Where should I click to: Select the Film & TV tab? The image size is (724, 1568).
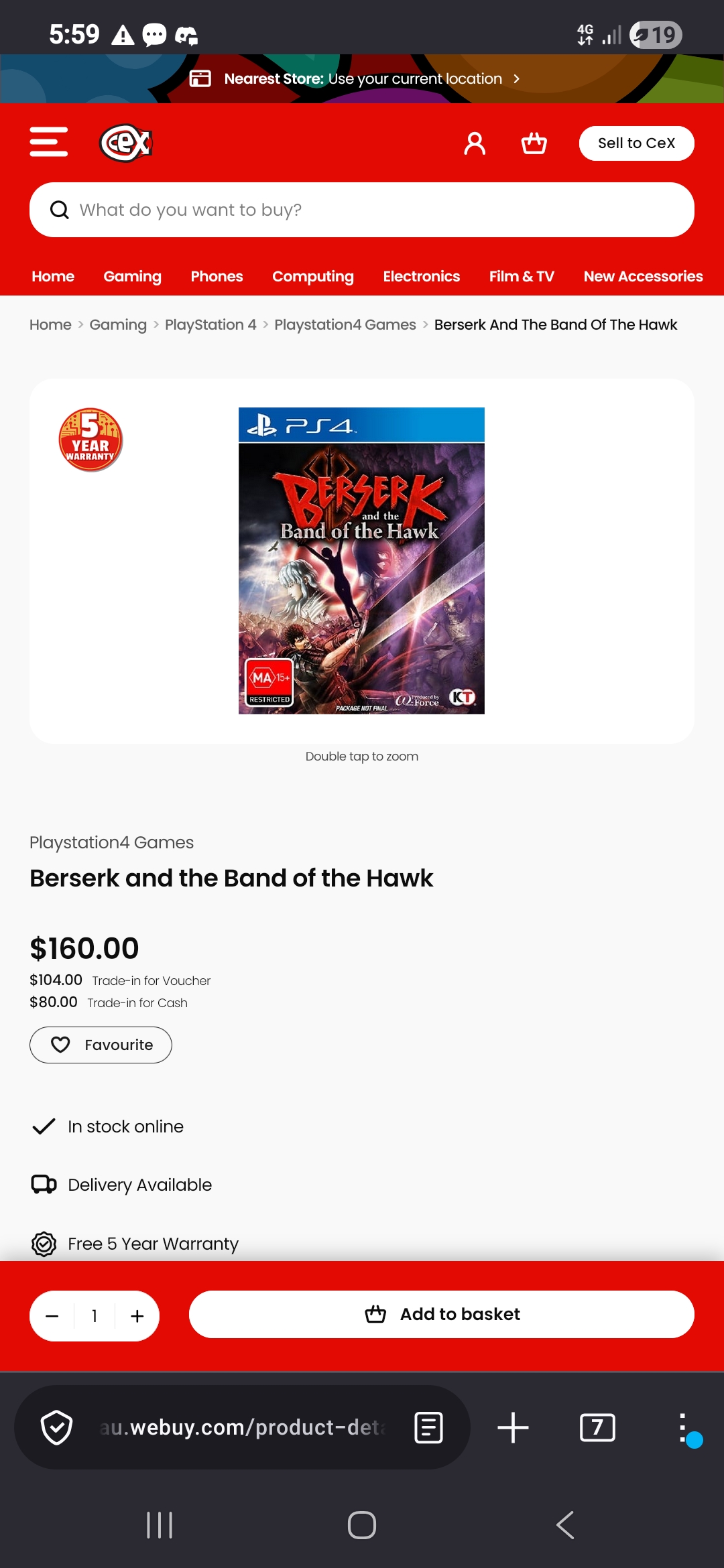point(522,276)
